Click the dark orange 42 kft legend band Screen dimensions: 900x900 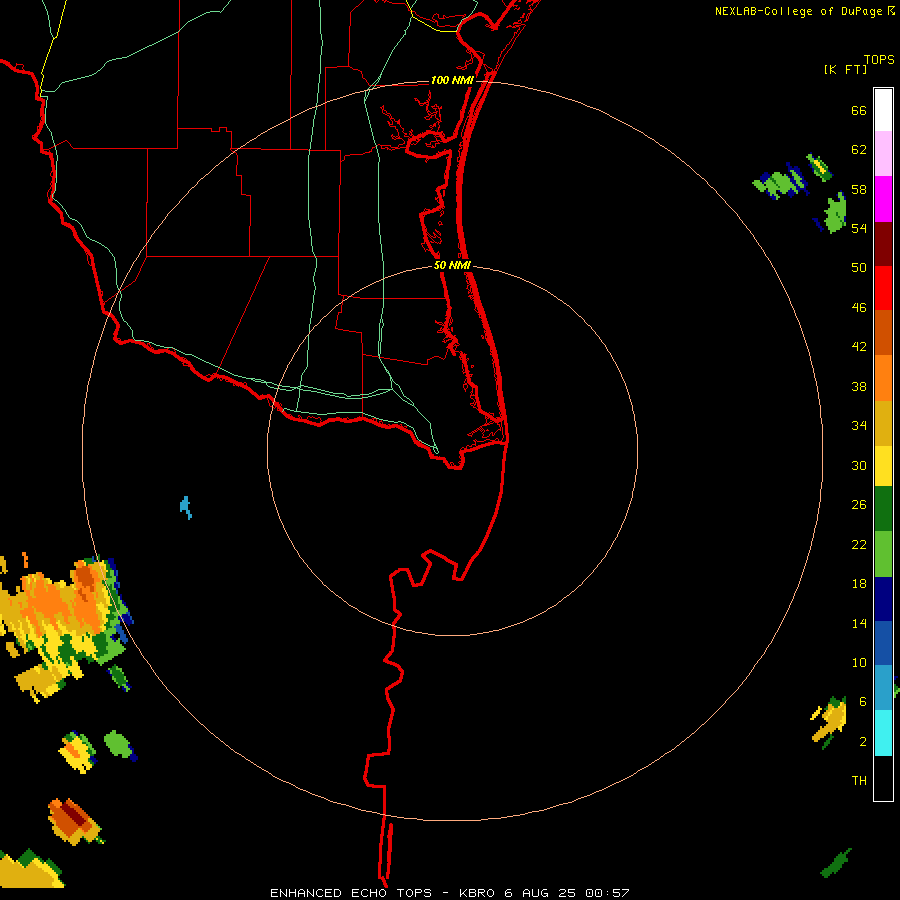883,333
